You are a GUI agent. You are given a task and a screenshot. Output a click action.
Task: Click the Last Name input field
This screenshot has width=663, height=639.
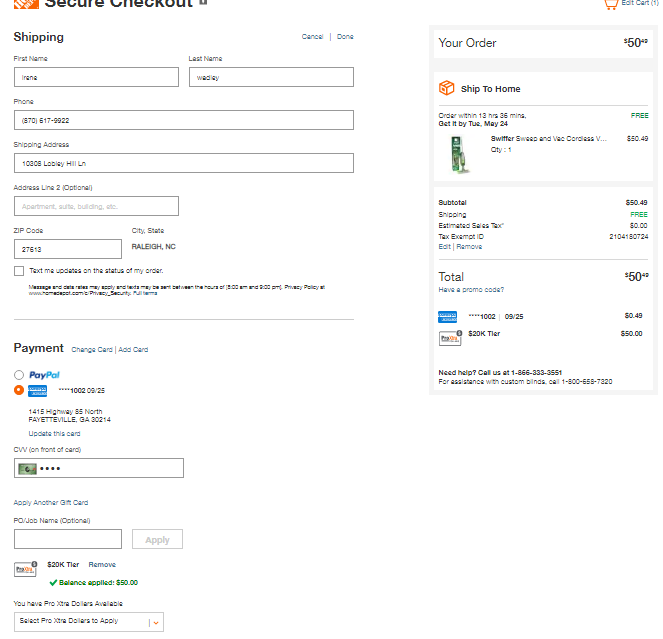pyautogui.click(x=271, y=77)
